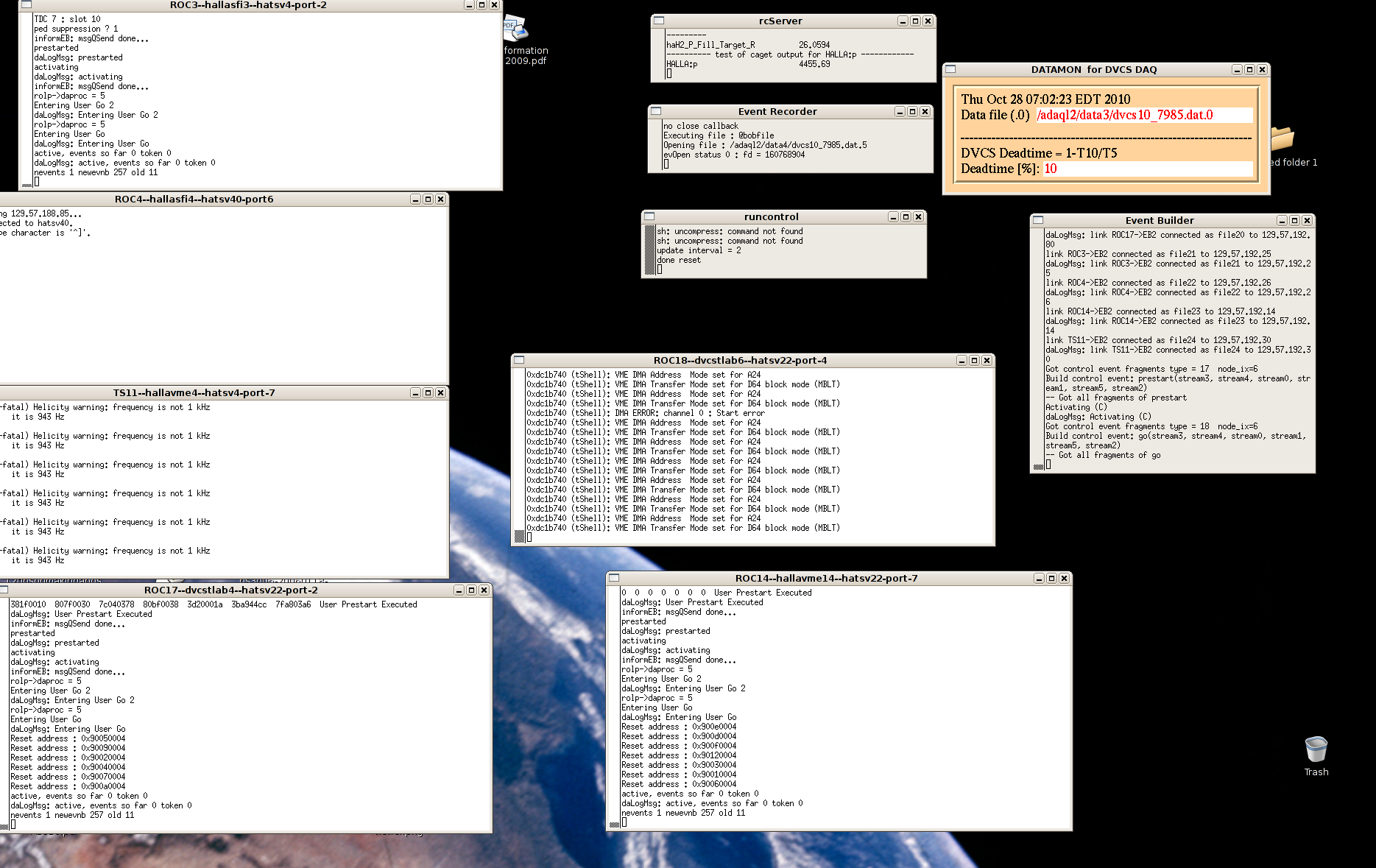Click 'Reset address : 0x900a0004' in ROC17 terminal
The image size is (1376, 868).
tap(68, 786)
